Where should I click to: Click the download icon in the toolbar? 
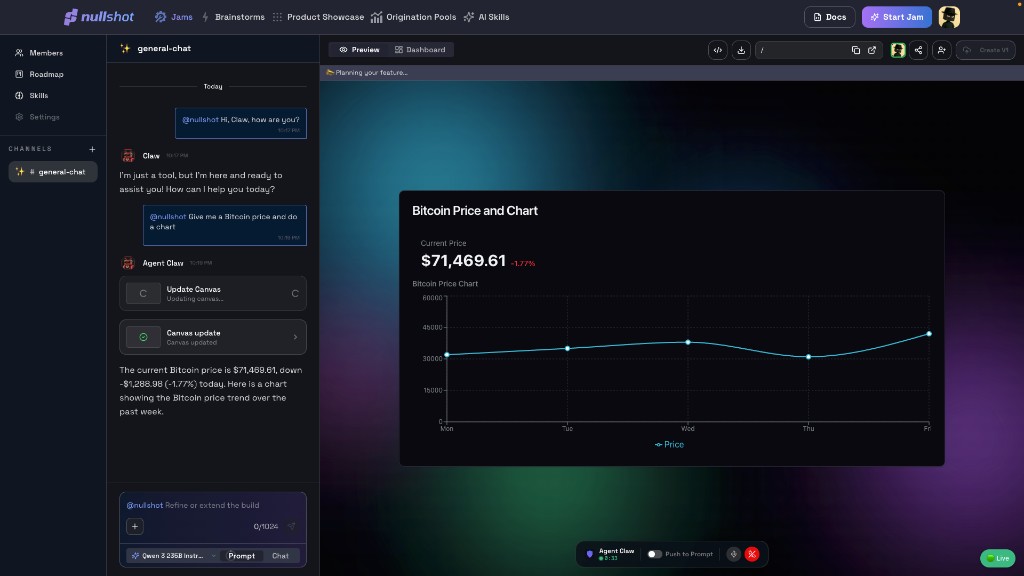pyautogui.click(x=741, y=50)
